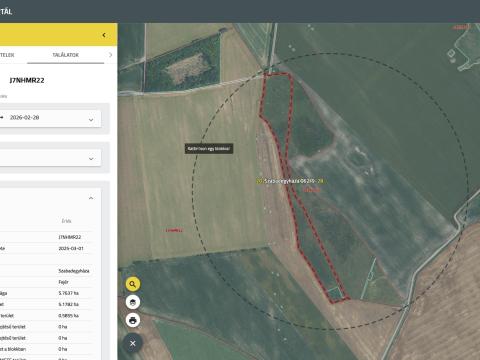Screen dimensions: 480x360
Task: Select the J7NHMR22 block heading
Action: (x=27, y=80)
